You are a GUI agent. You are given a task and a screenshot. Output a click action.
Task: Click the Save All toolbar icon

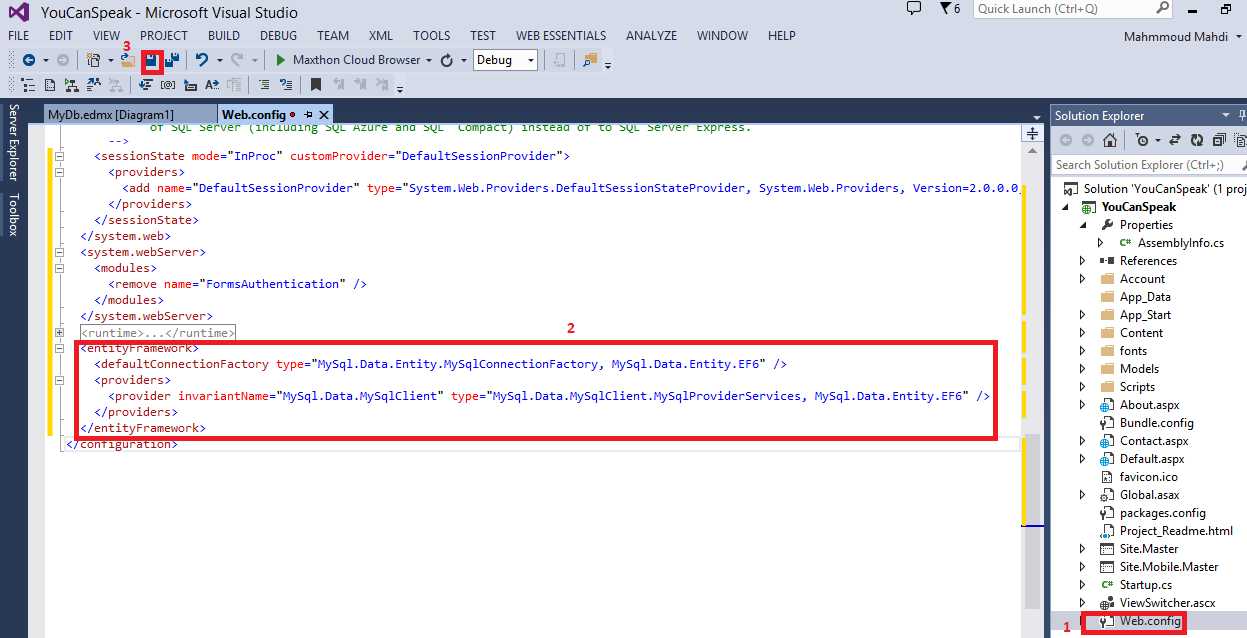coord(173,60)
